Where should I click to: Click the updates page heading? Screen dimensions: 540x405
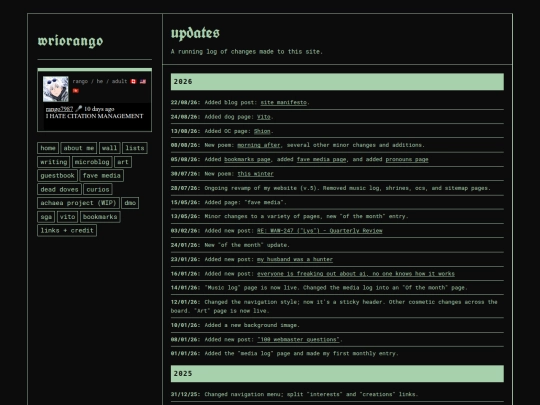tap(195, 33)
